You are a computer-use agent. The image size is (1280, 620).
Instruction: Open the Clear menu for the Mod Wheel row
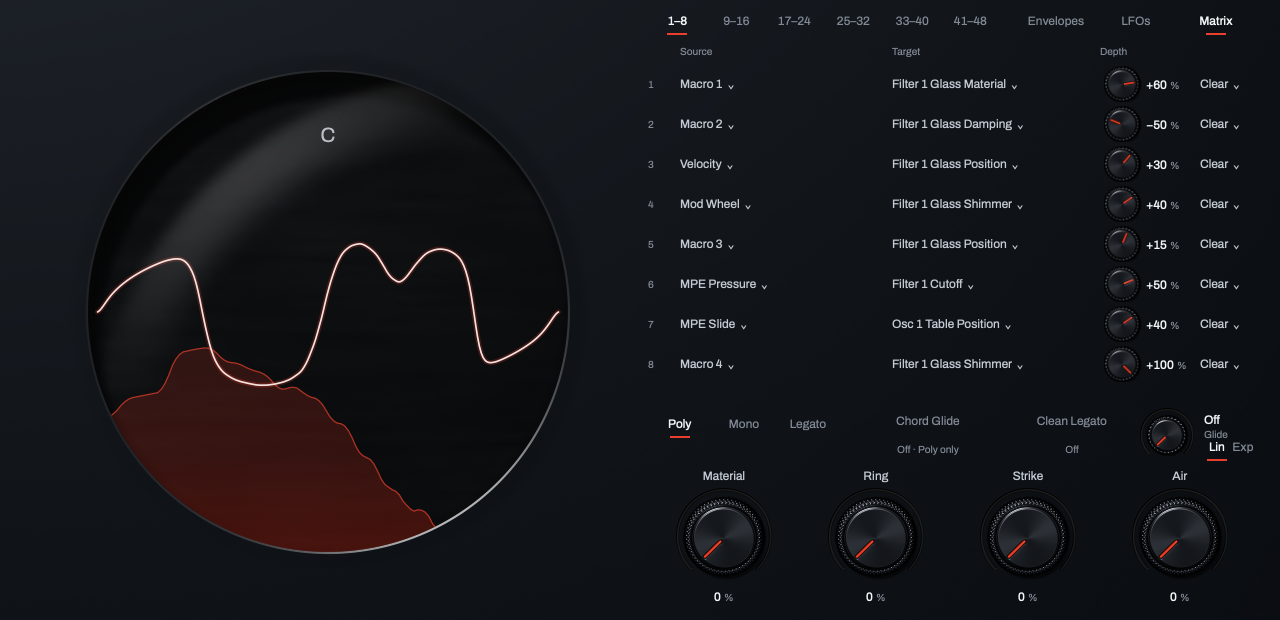pyautogui.click(x=1220, y=205)
